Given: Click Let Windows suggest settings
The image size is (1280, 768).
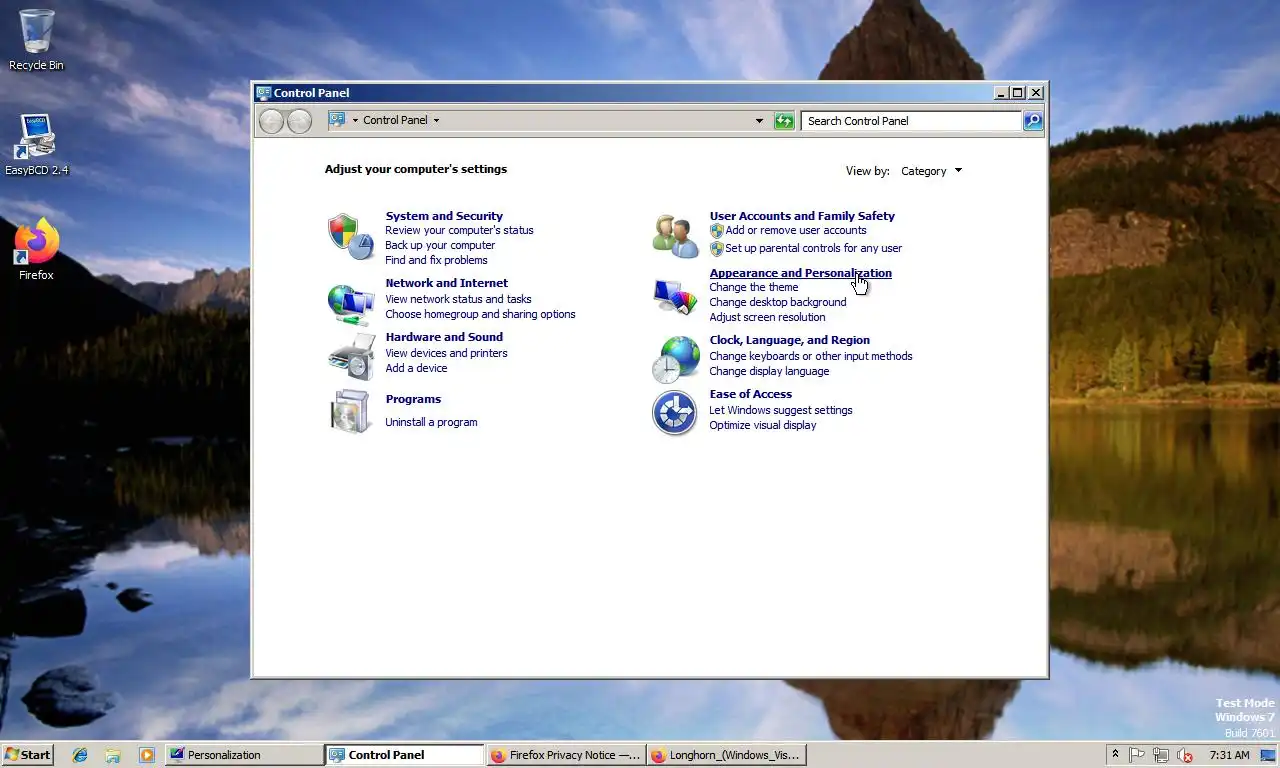Looking at the screenshot, I should point(781,410).
